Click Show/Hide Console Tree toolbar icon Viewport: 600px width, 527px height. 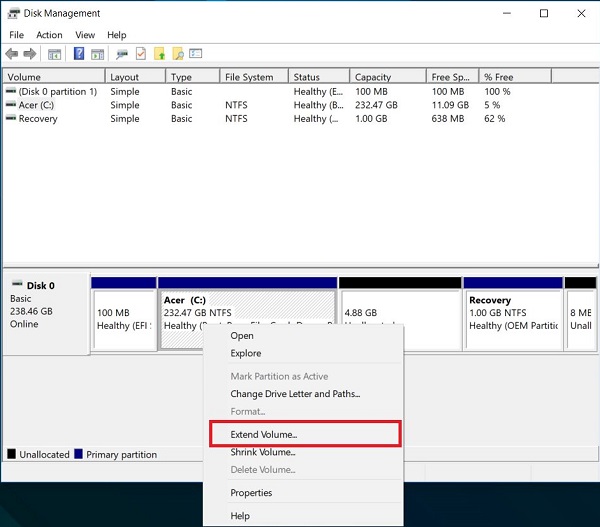(x=54, y=54)
